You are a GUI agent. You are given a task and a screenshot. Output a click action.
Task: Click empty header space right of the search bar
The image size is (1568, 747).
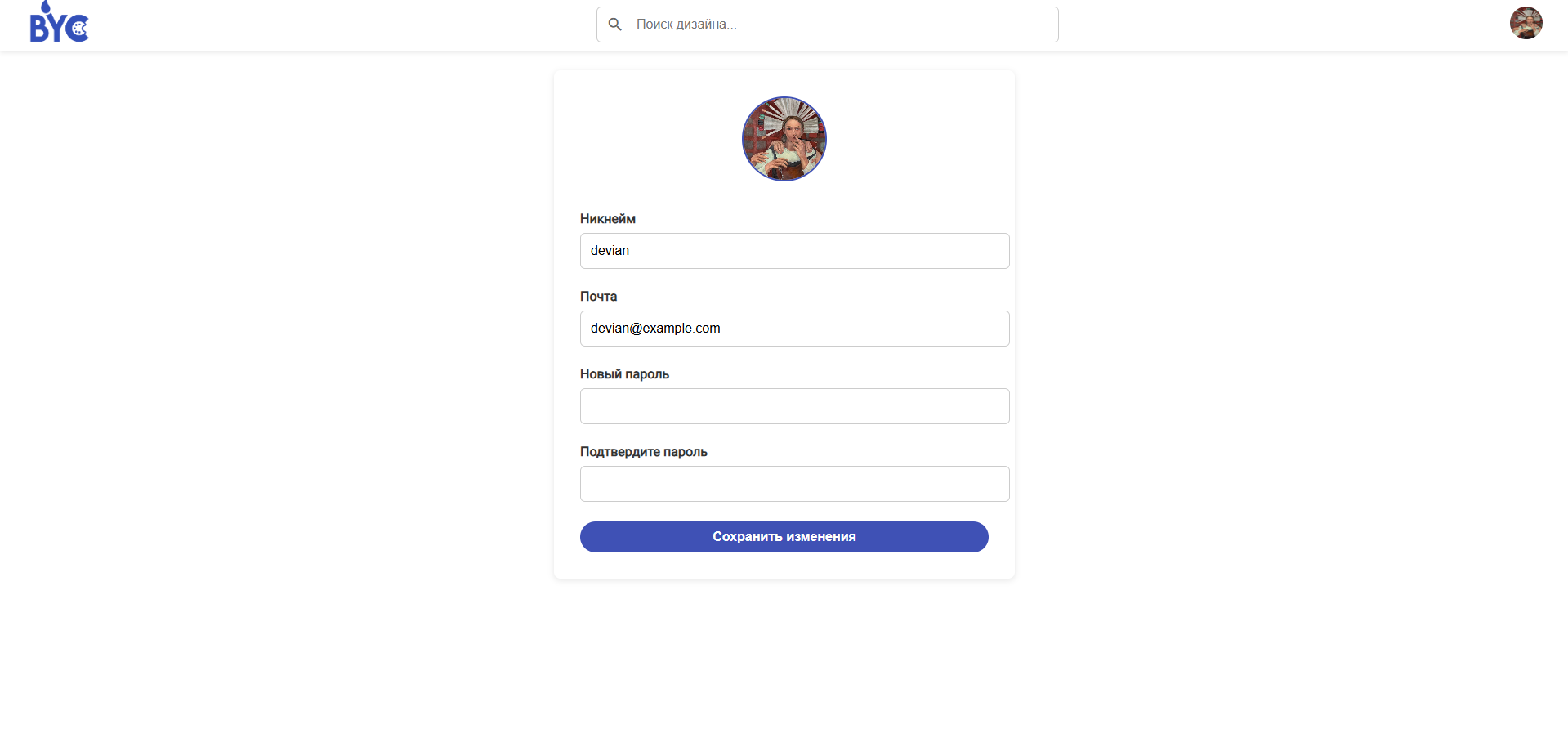click(1275, 25)
